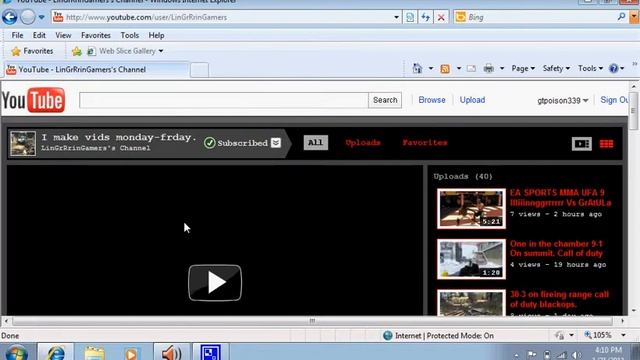Click Internet Explorer taskbar icon
The width and height of the screenshot is (640, 360).
(56, 352)
